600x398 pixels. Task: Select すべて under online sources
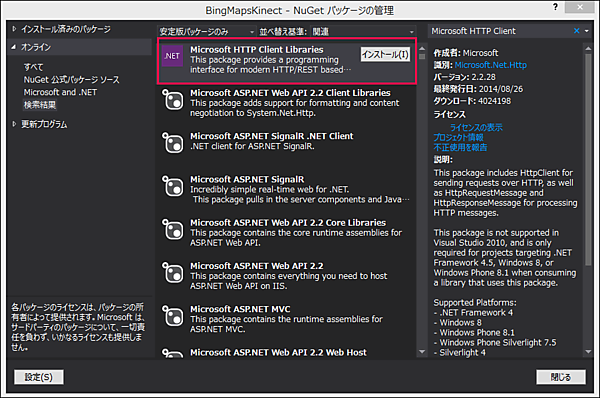pos(34,67)
